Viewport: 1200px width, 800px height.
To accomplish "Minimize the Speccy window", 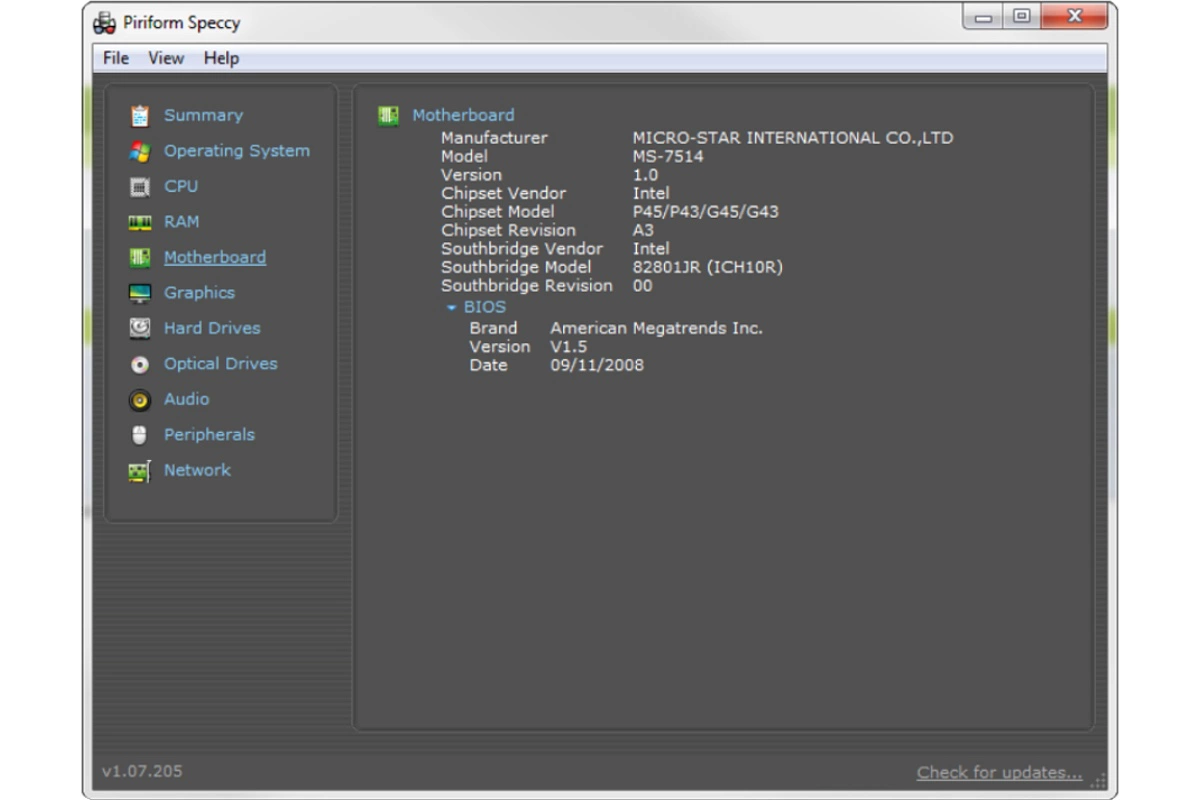I will click(985, 17).
